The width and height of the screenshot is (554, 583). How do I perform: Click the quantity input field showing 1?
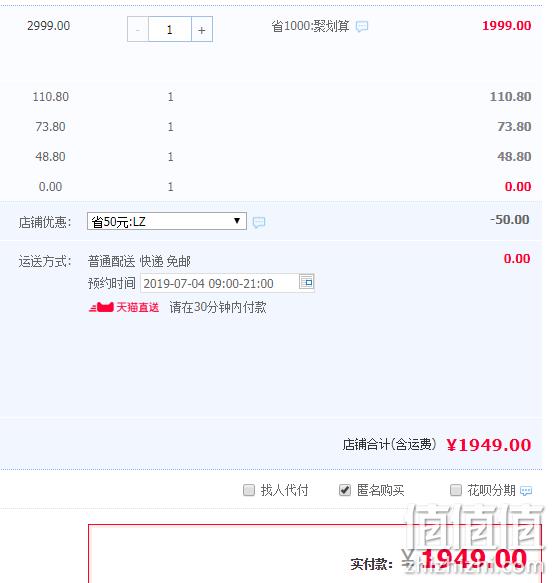click(x=170, y=29)
